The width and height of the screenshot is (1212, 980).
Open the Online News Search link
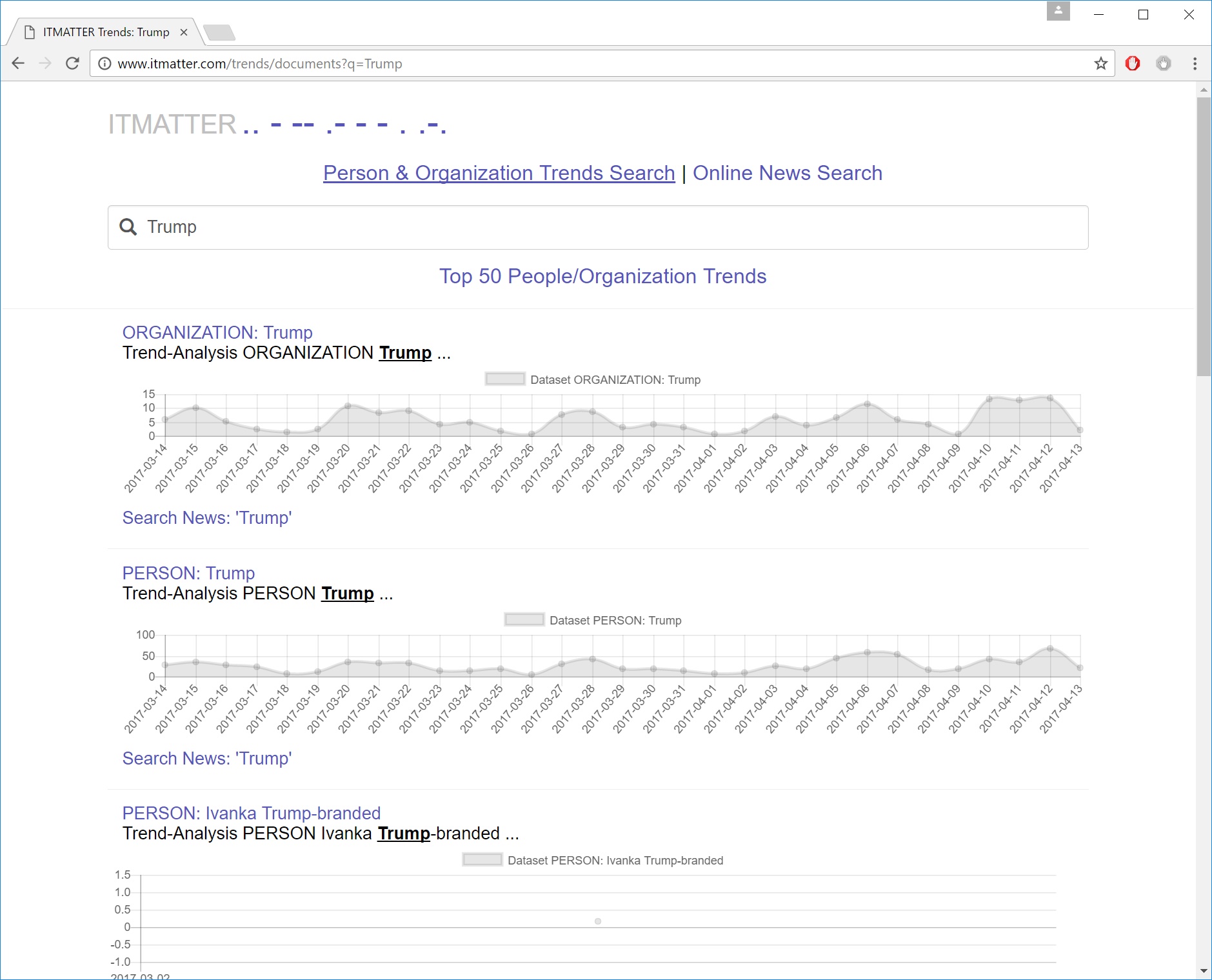point(788,173)
